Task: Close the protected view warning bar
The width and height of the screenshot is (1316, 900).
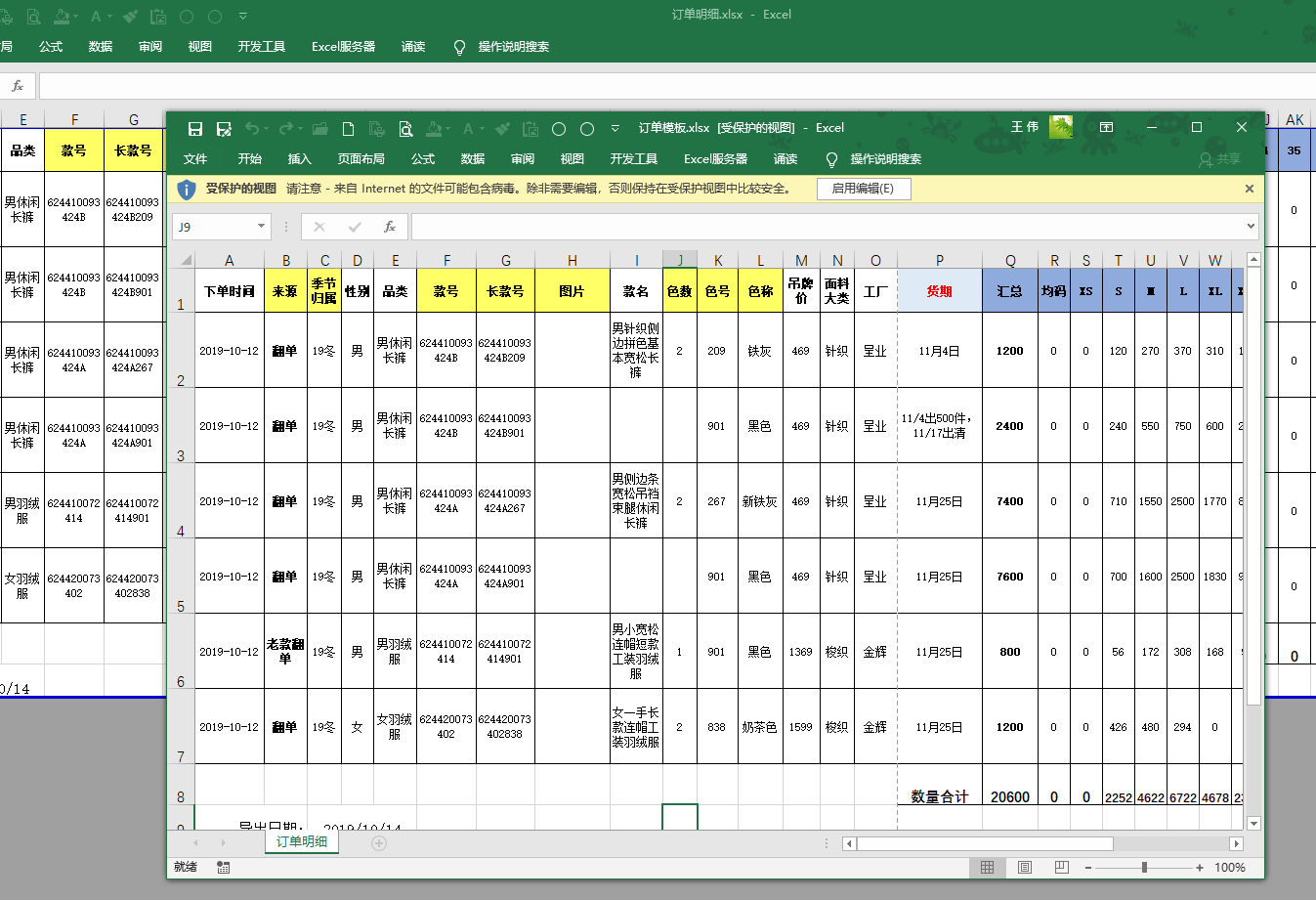Action: click(x=1250, y=189)
